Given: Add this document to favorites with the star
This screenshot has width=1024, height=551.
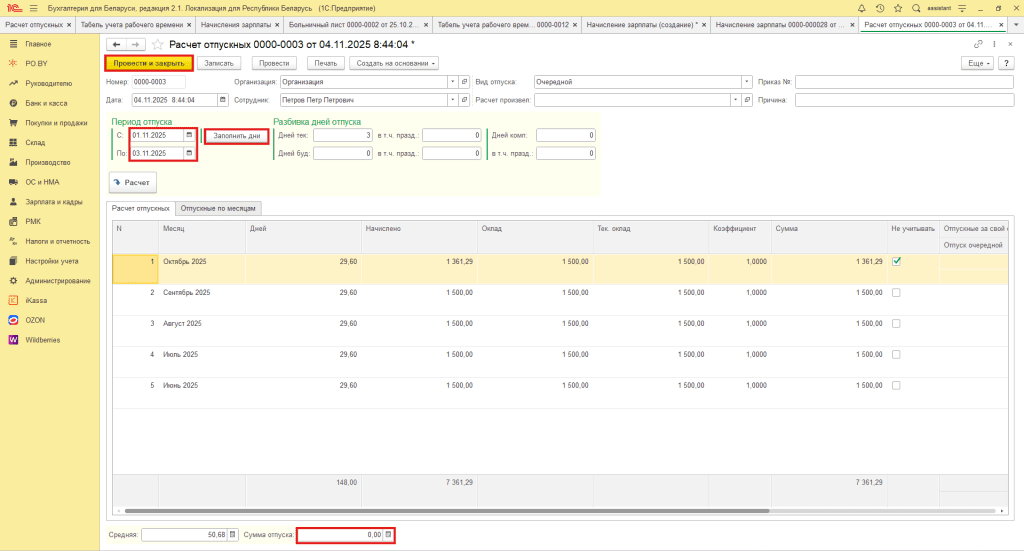Looking at the screenshot, I should click(160, 44).
